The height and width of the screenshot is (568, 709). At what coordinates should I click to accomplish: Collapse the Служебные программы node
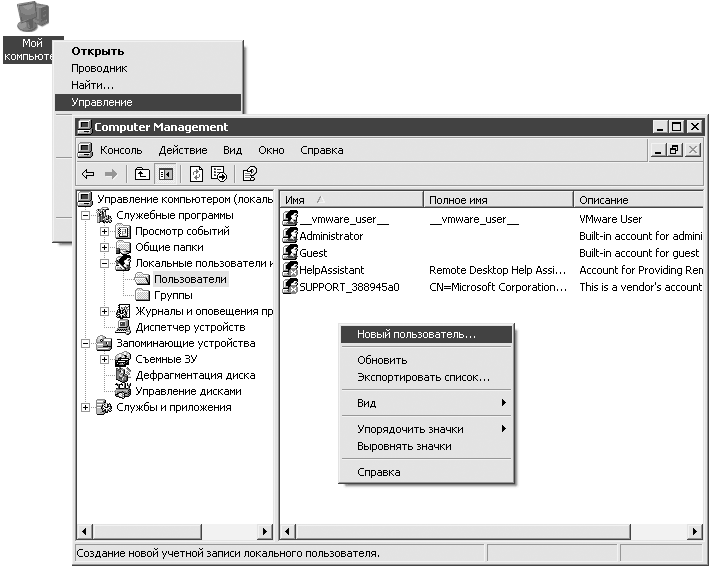[x=85, y=215]
